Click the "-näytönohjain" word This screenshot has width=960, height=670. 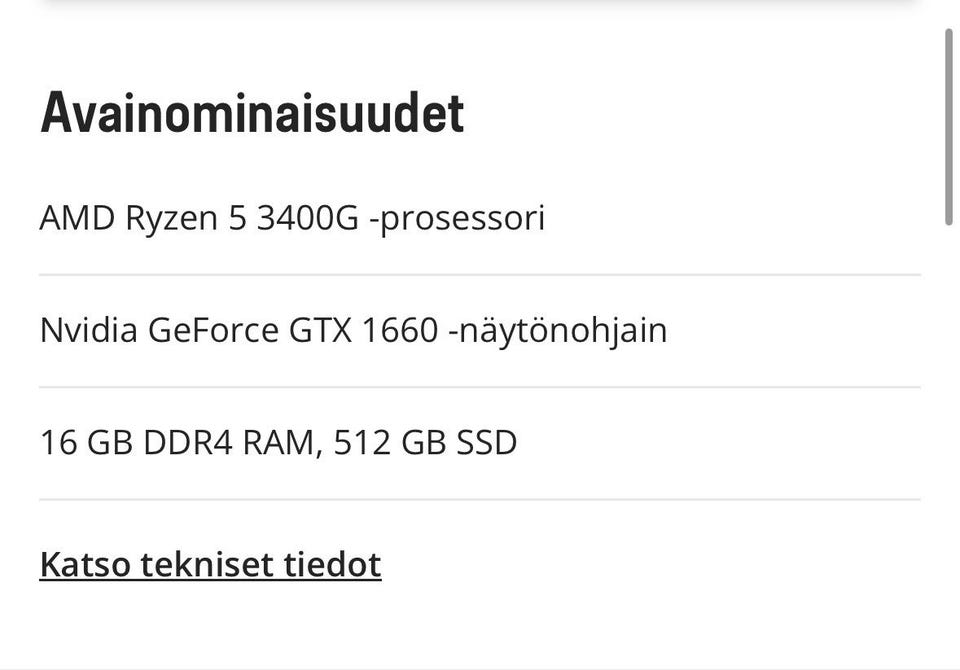pyautogui.click(x=557, y=330)
